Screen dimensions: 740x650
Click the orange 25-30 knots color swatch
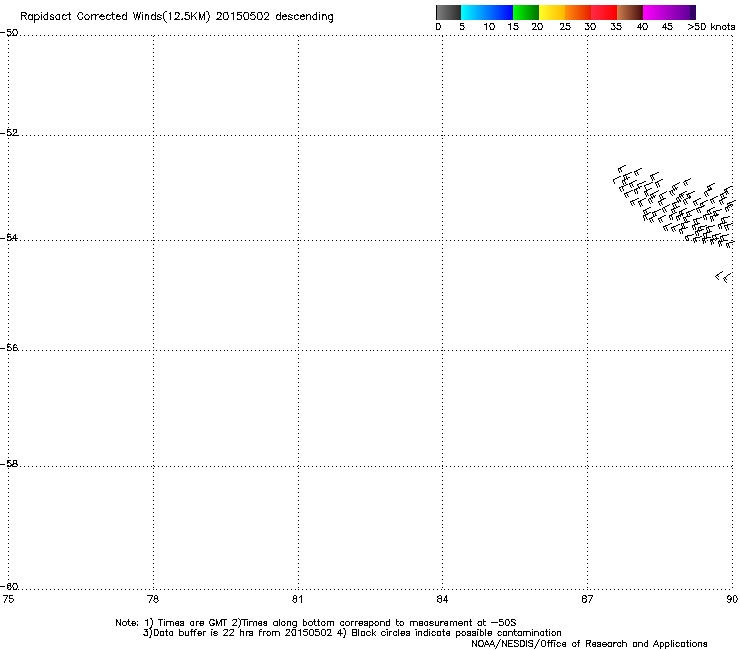pos(578,12)
